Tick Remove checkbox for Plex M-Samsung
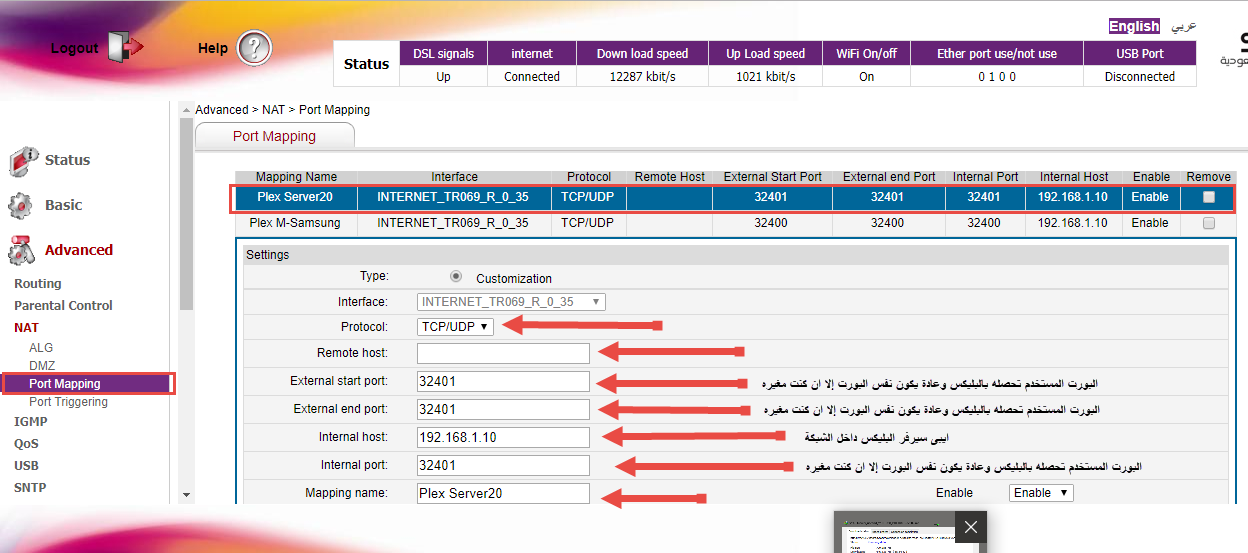This screenshot has height=553, width=1248. [x=1209, y=223]
